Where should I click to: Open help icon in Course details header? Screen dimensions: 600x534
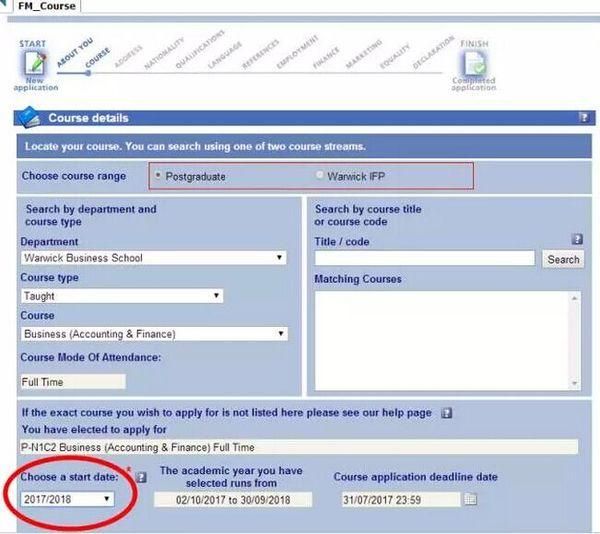click(584, 118)
